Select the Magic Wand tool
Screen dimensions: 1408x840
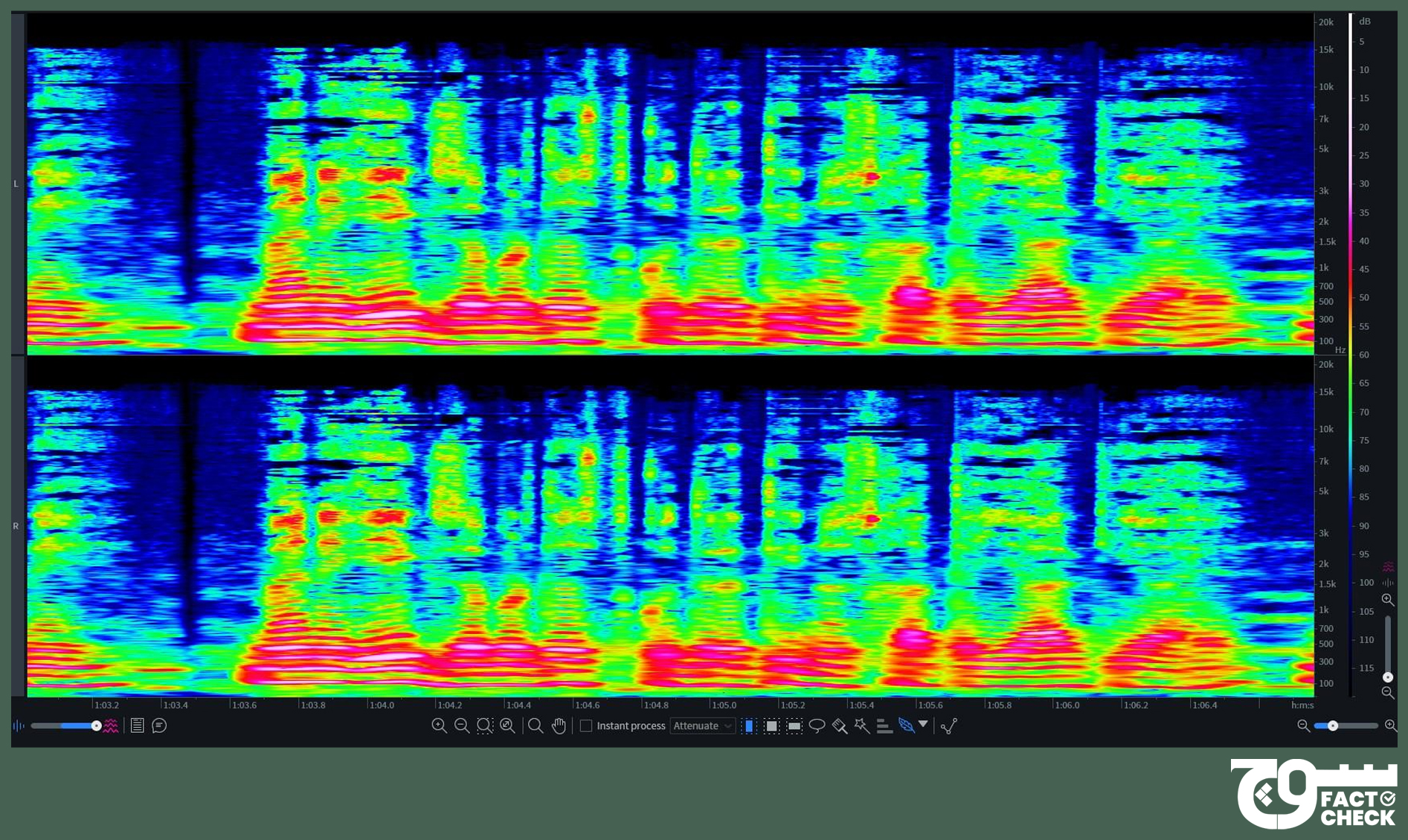(862, 726)
